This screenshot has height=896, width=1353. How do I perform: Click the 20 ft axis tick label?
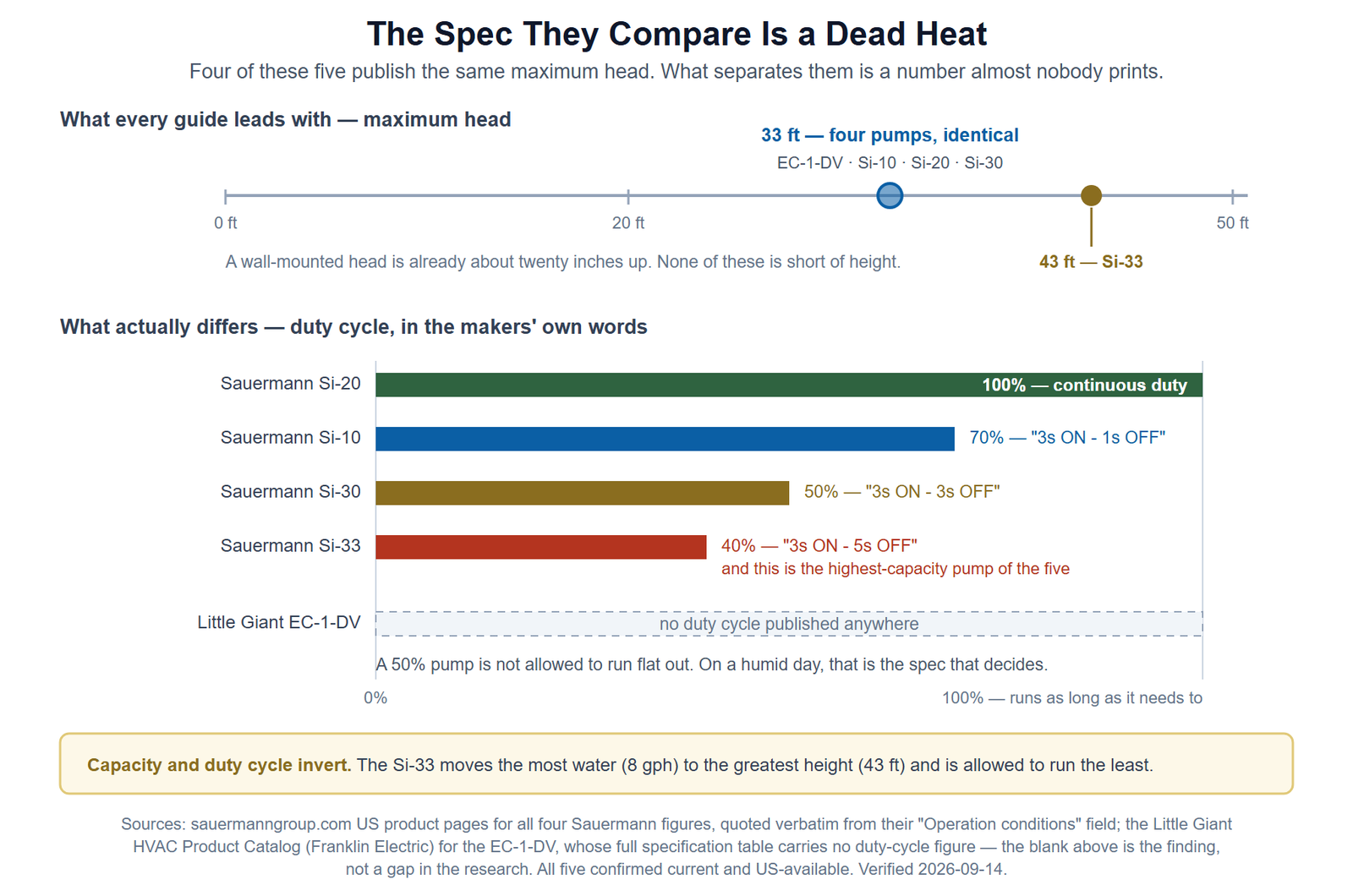(628, 223)
